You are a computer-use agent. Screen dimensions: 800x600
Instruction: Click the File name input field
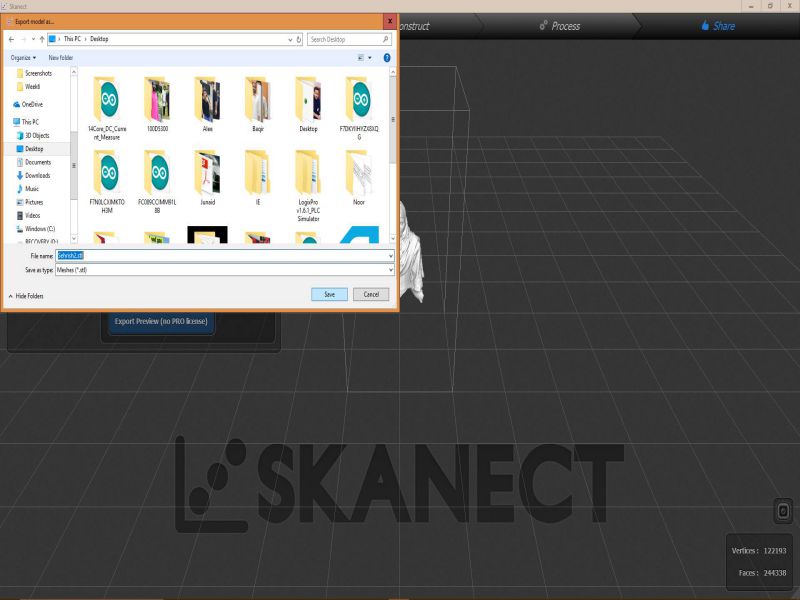tap(221, 256)
